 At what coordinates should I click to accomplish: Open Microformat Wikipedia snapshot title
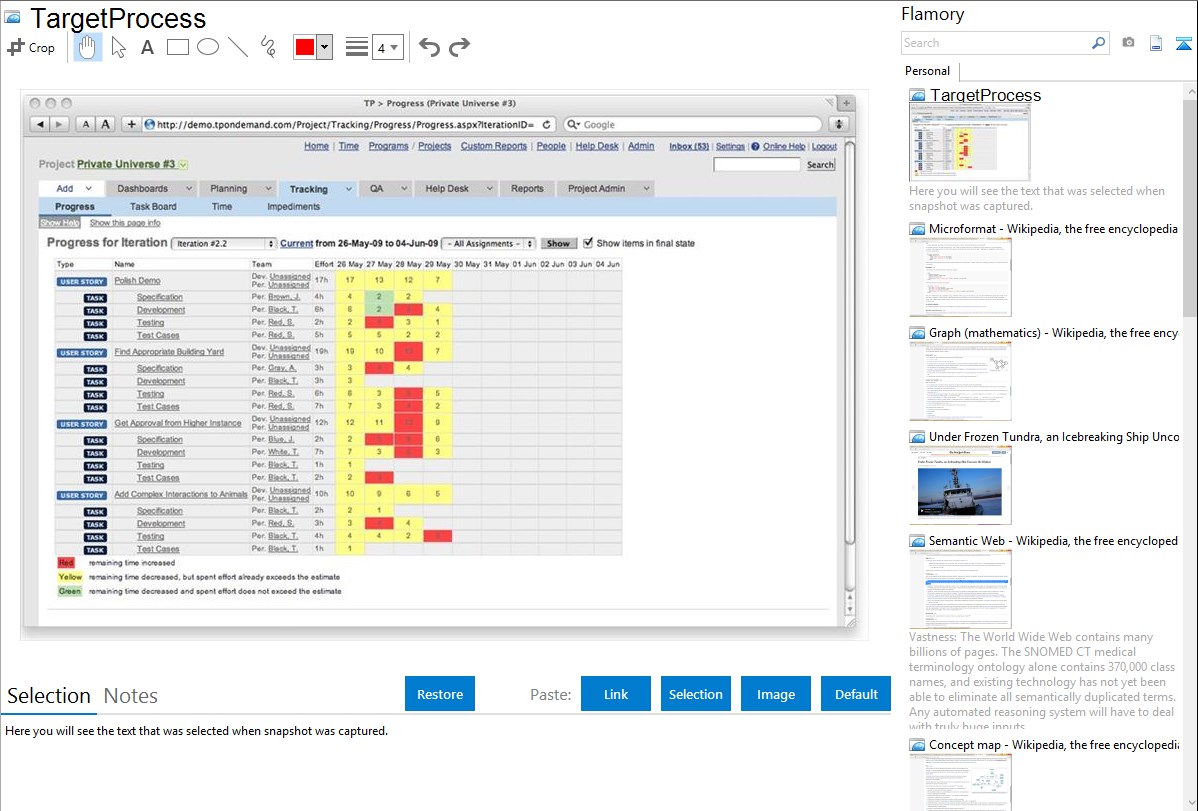click(x=1053, y=229)
